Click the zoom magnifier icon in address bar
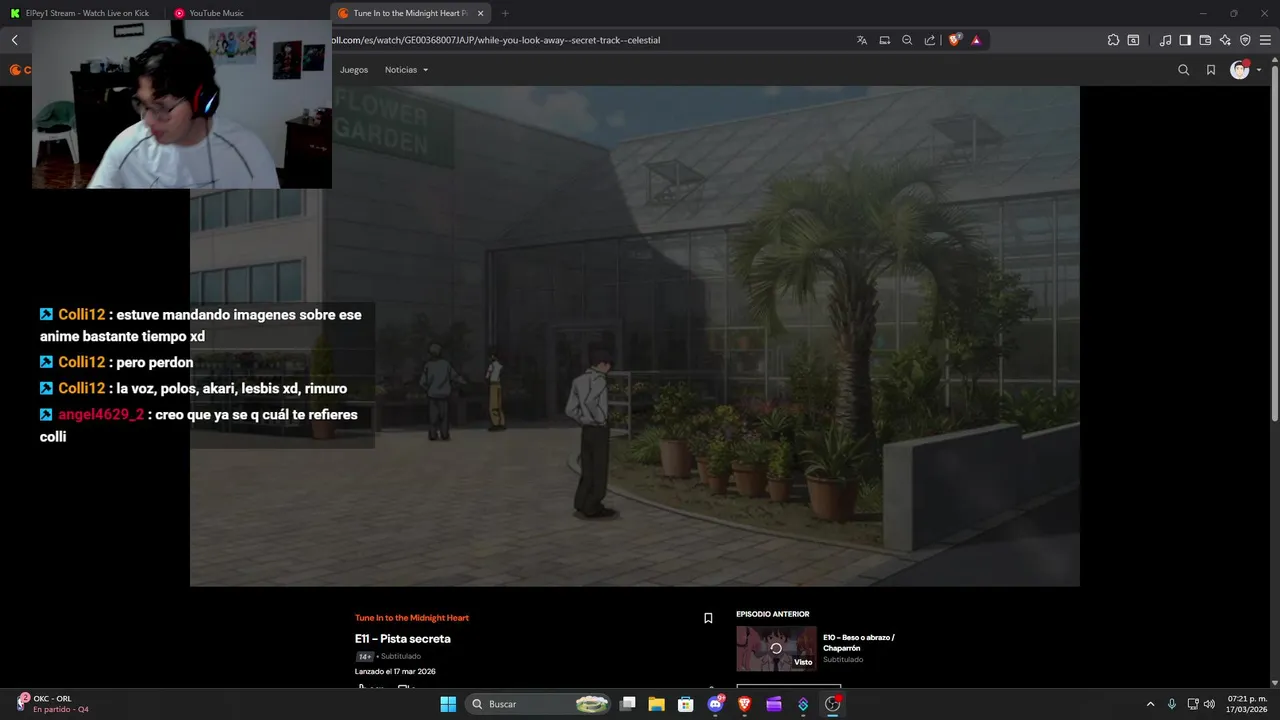 coord(907,40)
